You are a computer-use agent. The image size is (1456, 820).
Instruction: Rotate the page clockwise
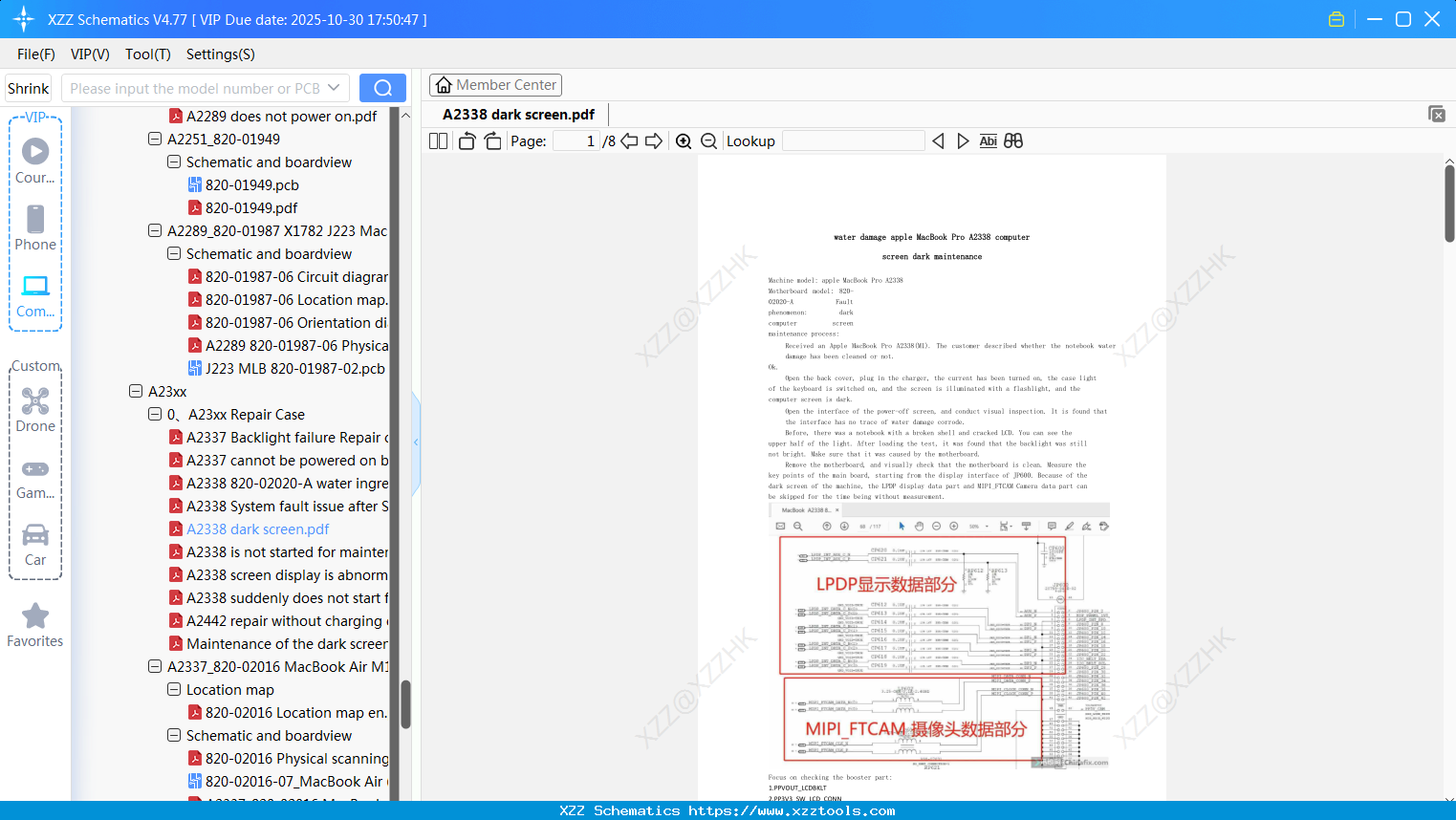click(492, 141)
